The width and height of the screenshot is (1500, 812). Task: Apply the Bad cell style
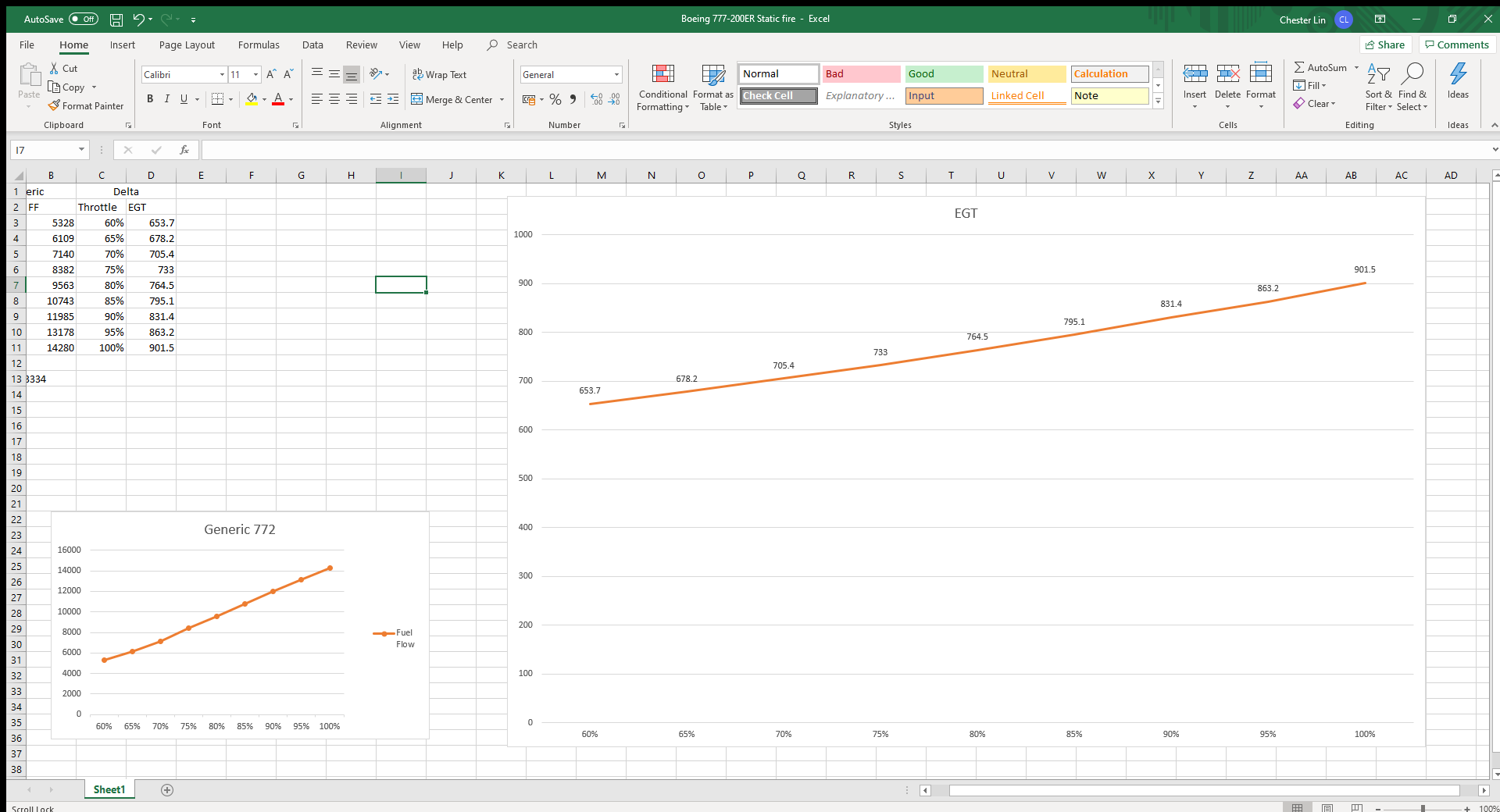click(x=861, y=74)
